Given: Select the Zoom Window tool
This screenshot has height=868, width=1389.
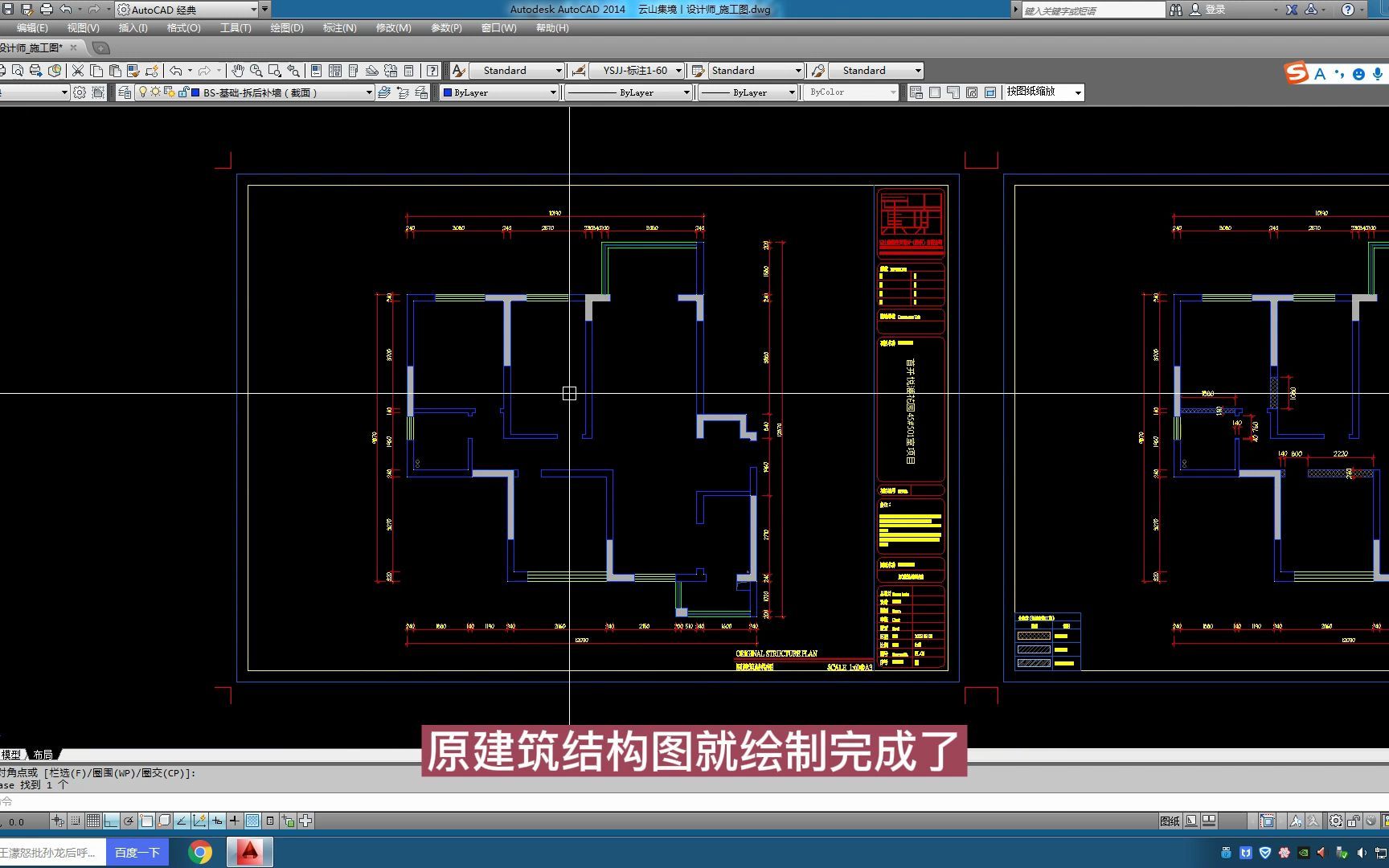Looking at the screenshot, I should 275,71.
